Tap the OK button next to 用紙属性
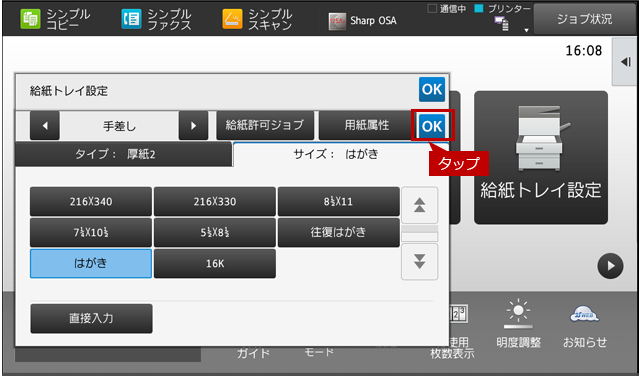Viewport: 640px width, 376px height. pyautogui.click(x=432, y=126)
